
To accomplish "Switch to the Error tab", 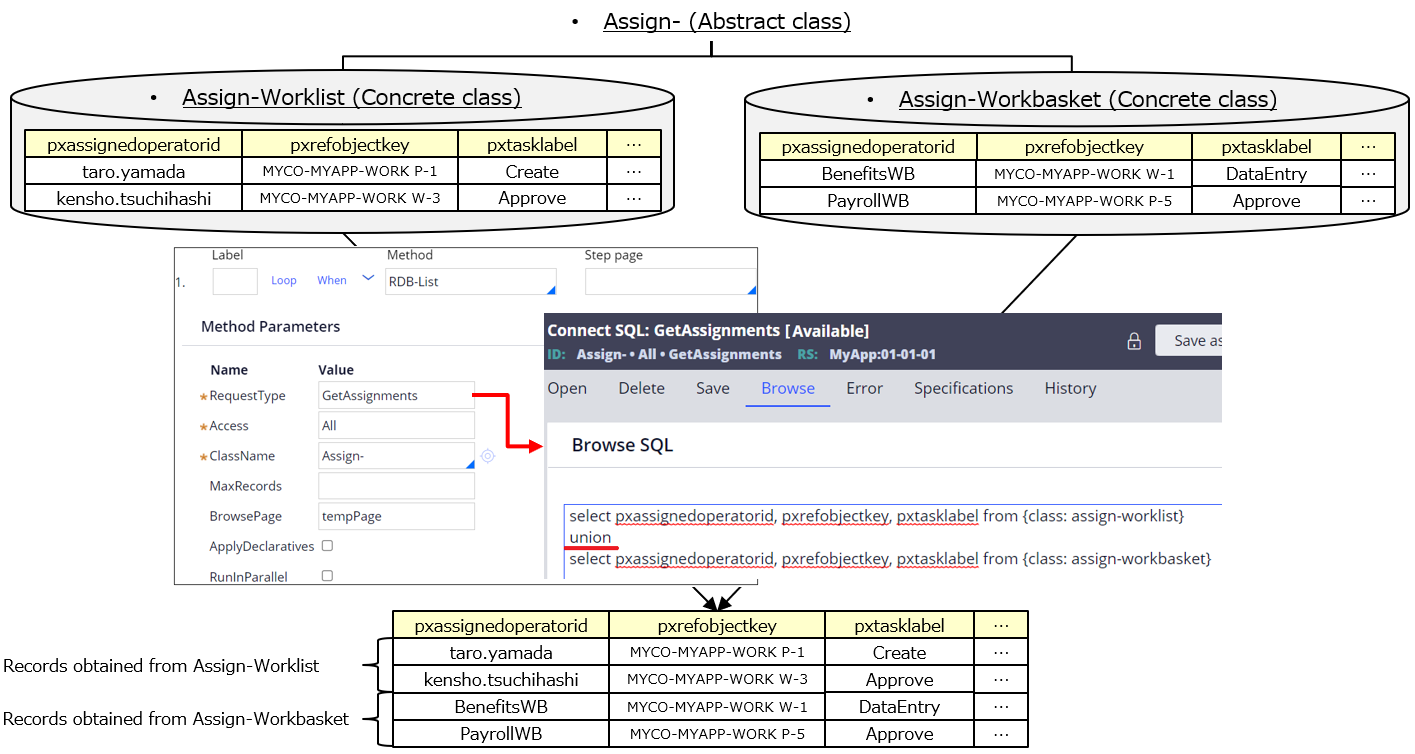I will 864,388.
